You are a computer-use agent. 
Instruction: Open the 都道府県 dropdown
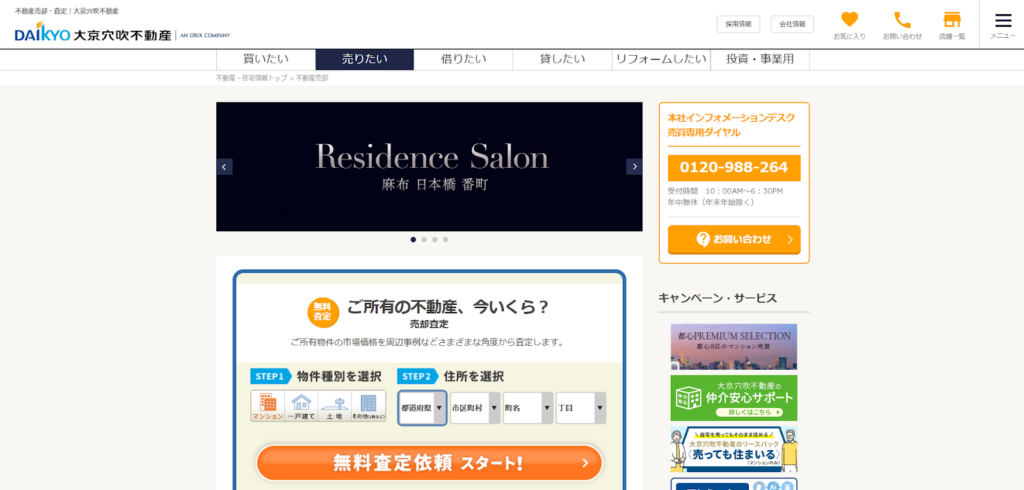(x=423, y=408)
